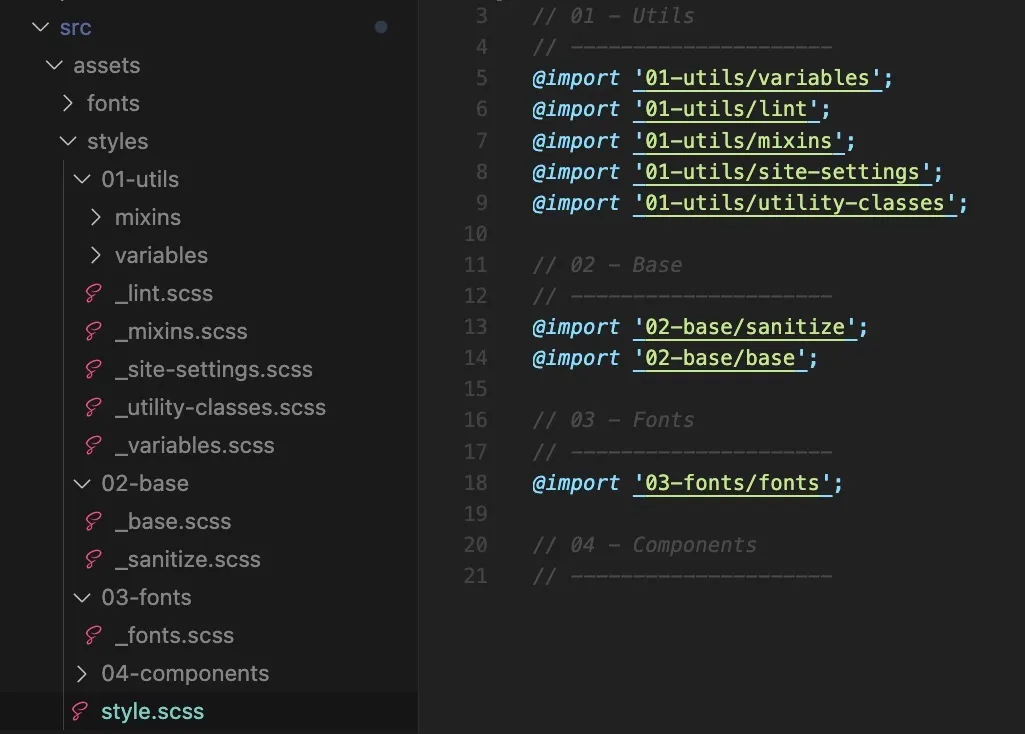The height and width of the screenshot is (734, 1025).
Task: Collapse the 01-utils folder
Action: pyautogui.click(x=82, y=180)
